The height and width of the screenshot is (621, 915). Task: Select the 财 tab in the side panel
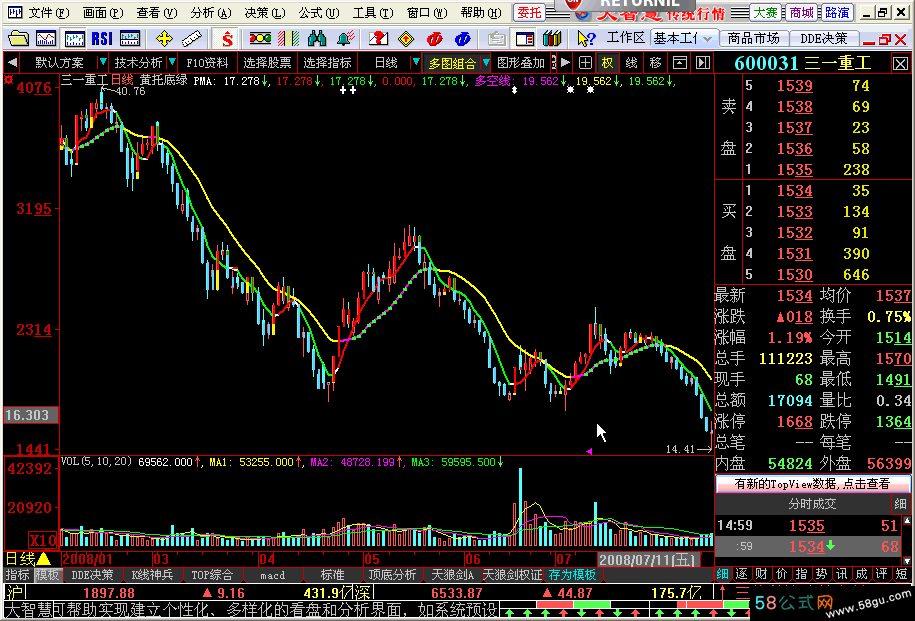pos(762,574)
